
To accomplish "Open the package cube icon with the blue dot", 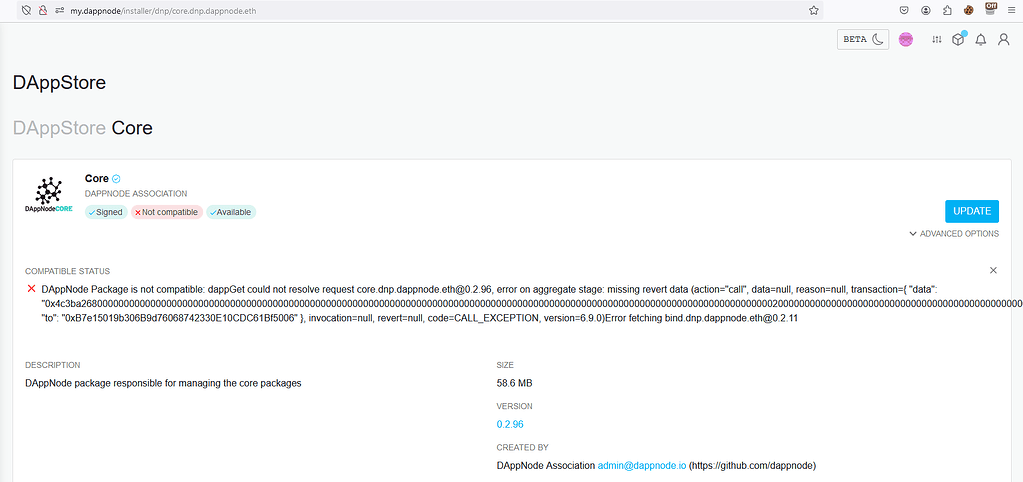I will [x=958, y=39].
